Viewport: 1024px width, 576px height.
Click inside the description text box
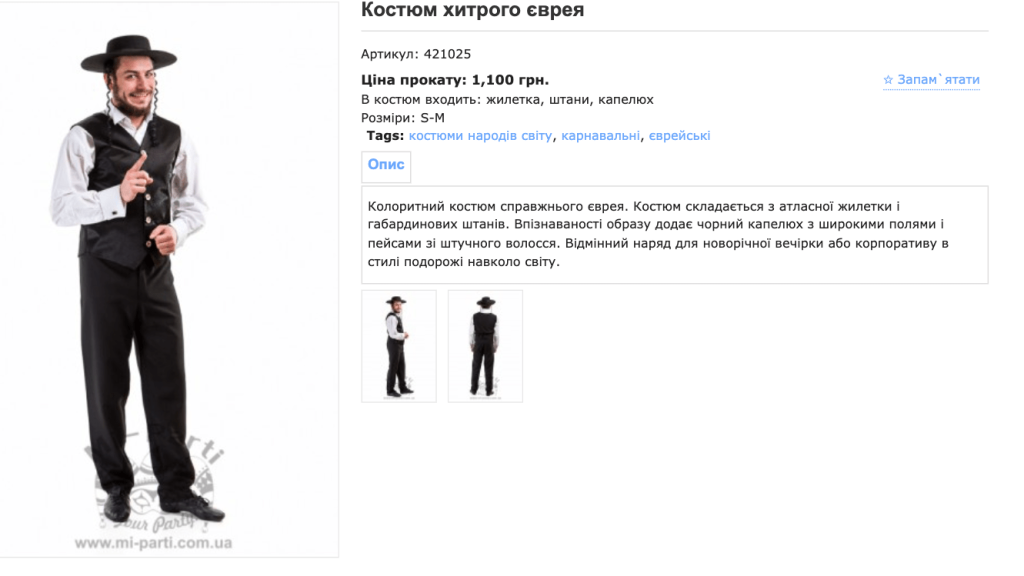tap(675, 234)
